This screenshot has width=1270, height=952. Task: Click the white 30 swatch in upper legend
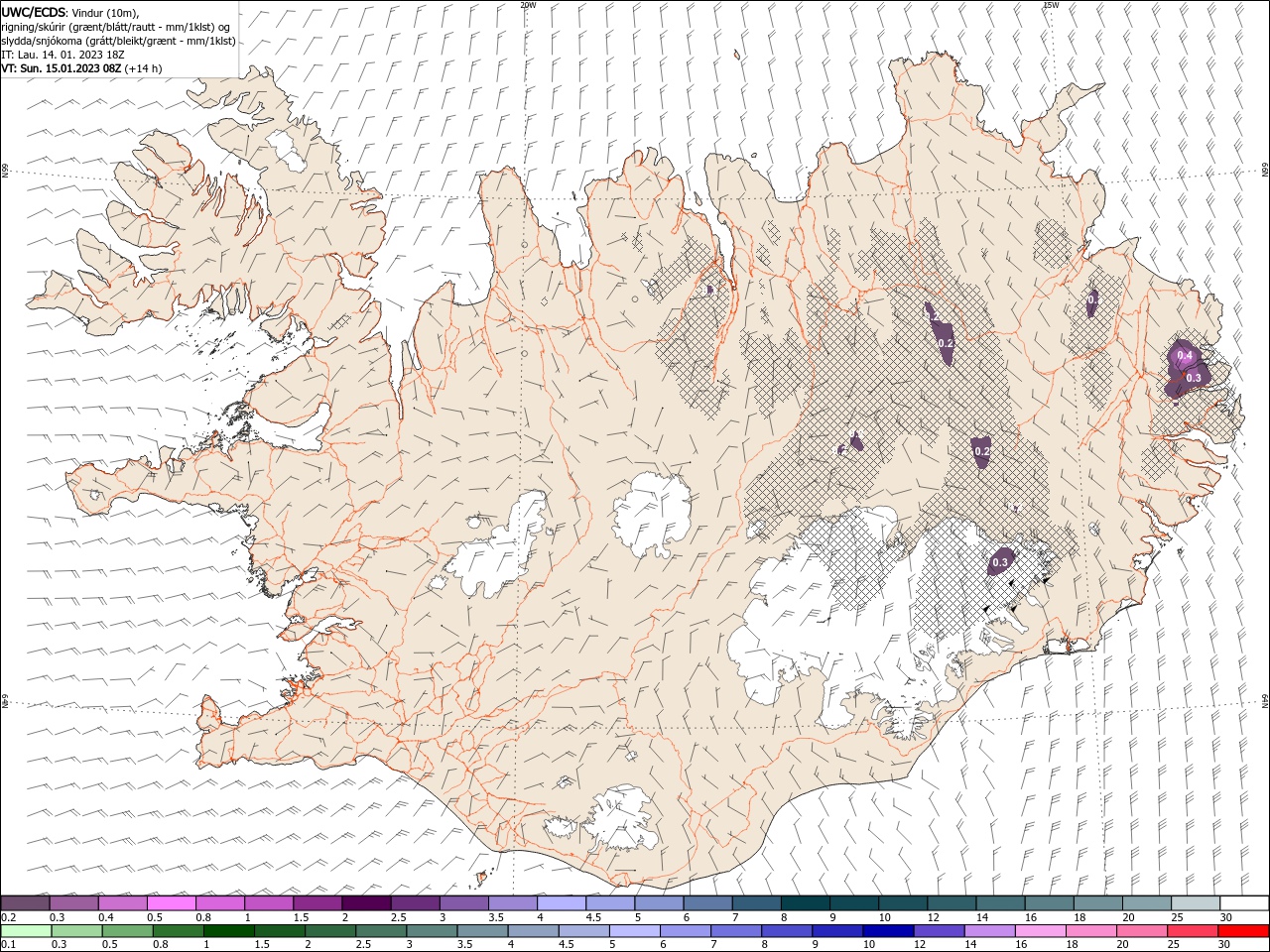(x=1244, y=902)
